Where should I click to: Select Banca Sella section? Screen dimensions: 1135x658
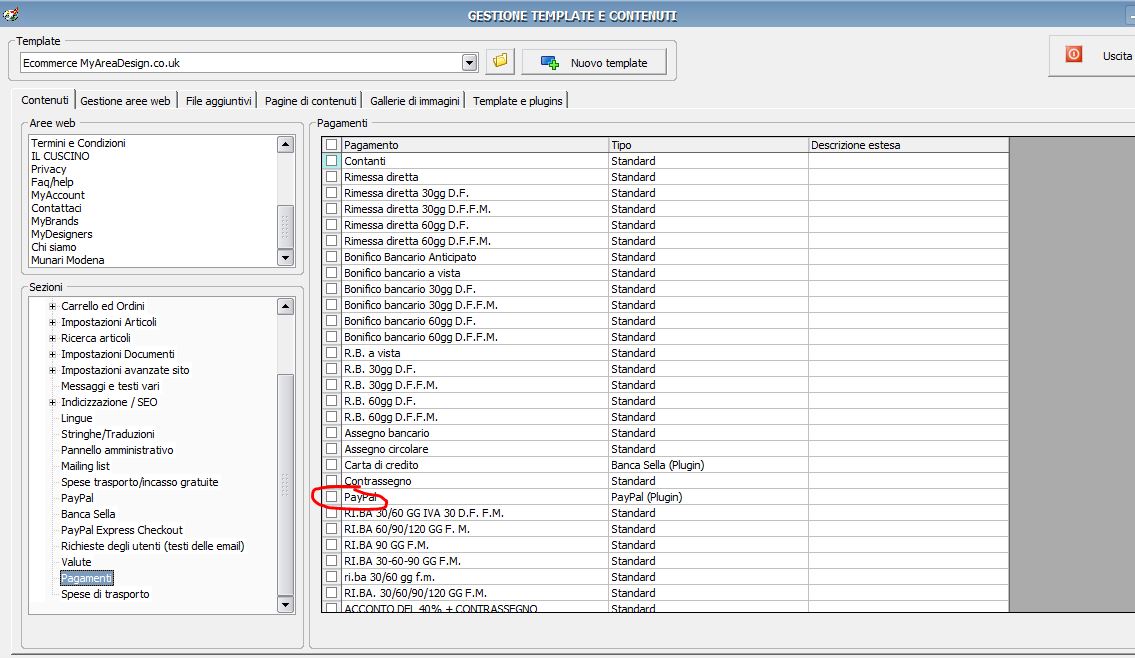88,514
